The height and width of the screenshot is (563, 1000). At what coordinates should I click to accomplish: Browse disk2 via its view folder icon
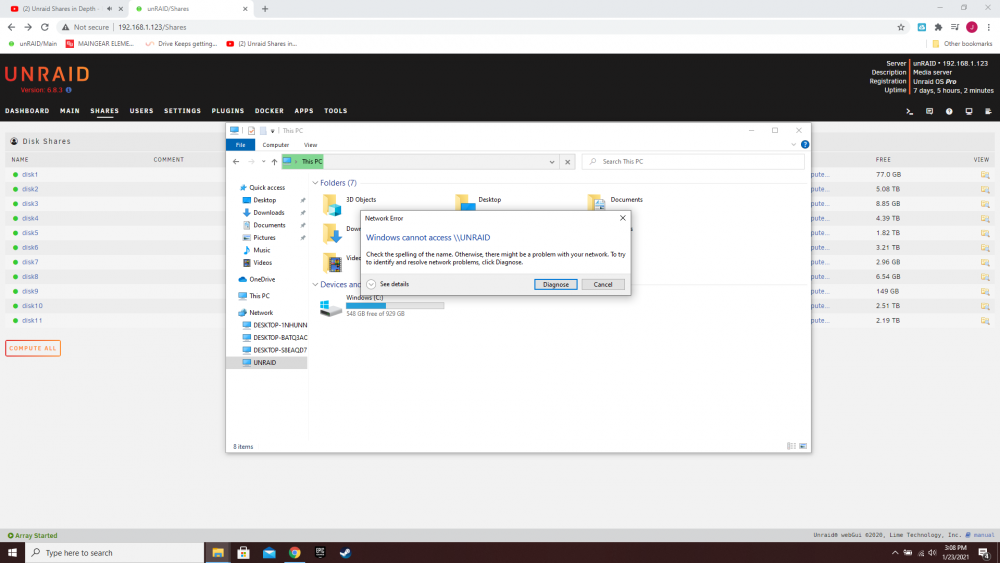[x=985, y=189]
